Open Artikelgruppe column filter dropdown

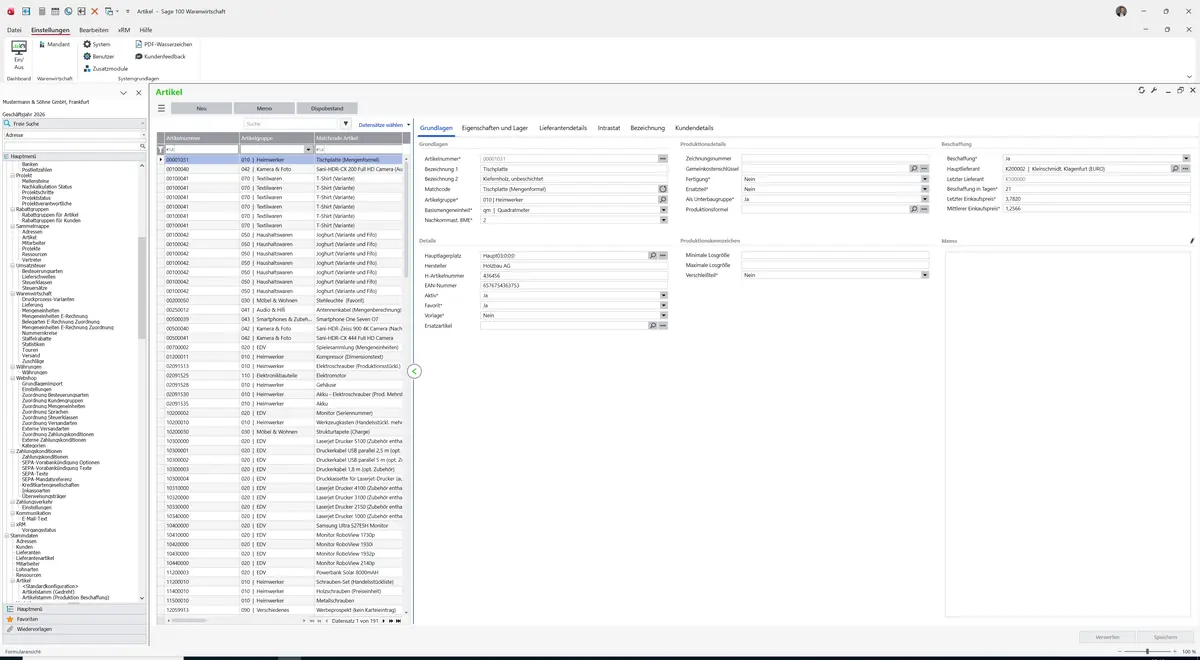click(308, 149)
